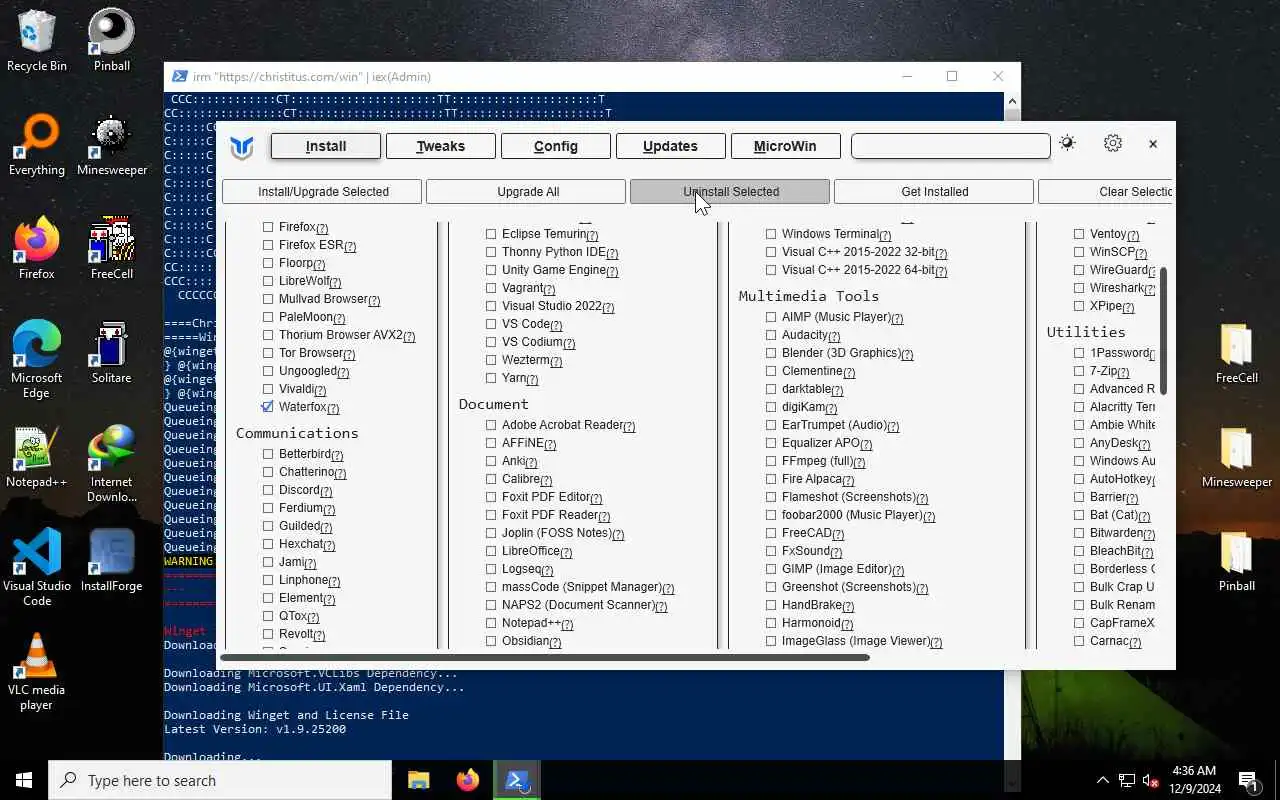Check the Blender (3D Graphics) checkbox
The image size is (1280, 800).
tap(771, 353)
